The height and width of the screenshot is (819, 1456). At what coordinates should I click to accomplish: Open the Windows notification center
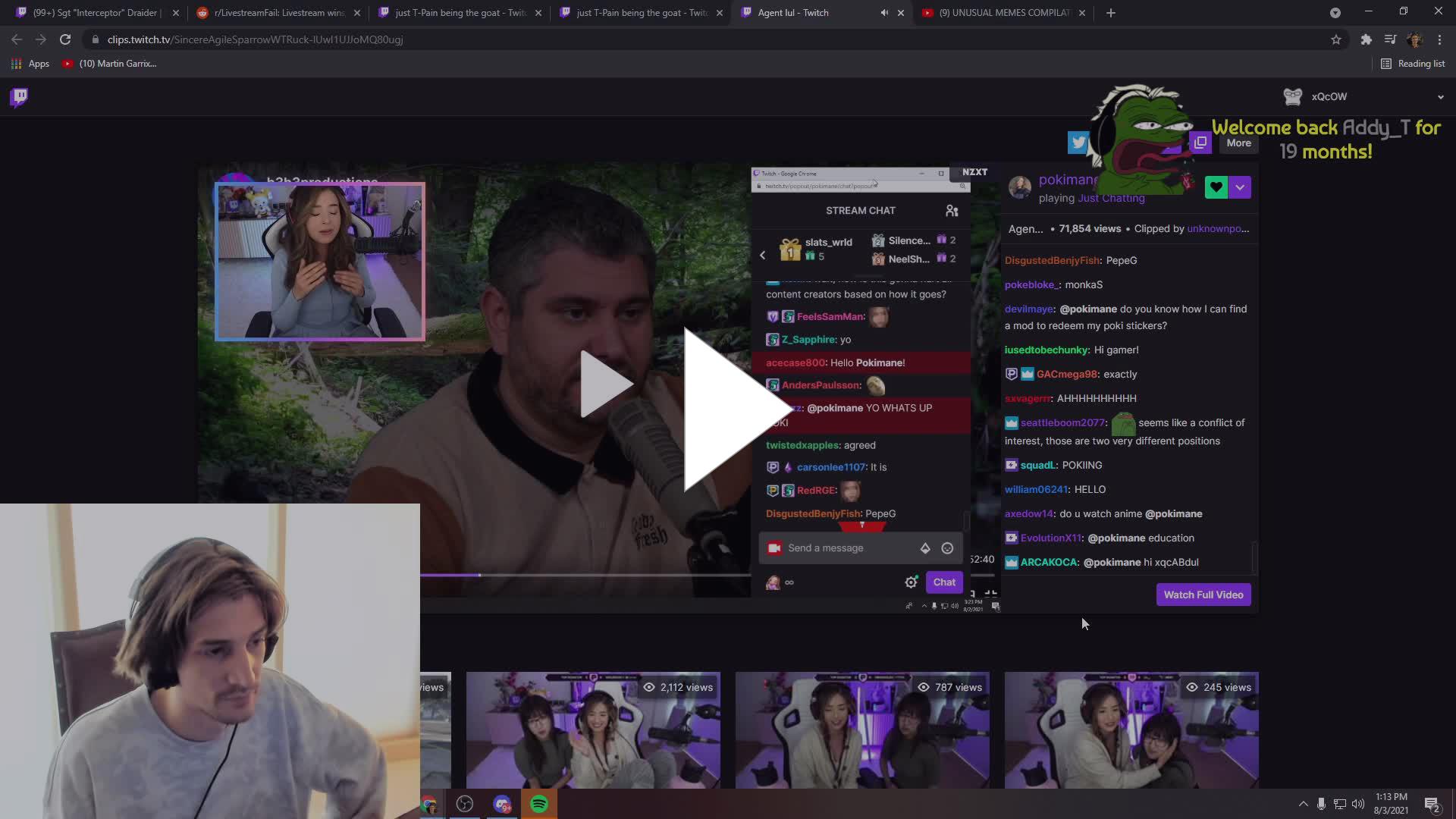click(1432, 804)
